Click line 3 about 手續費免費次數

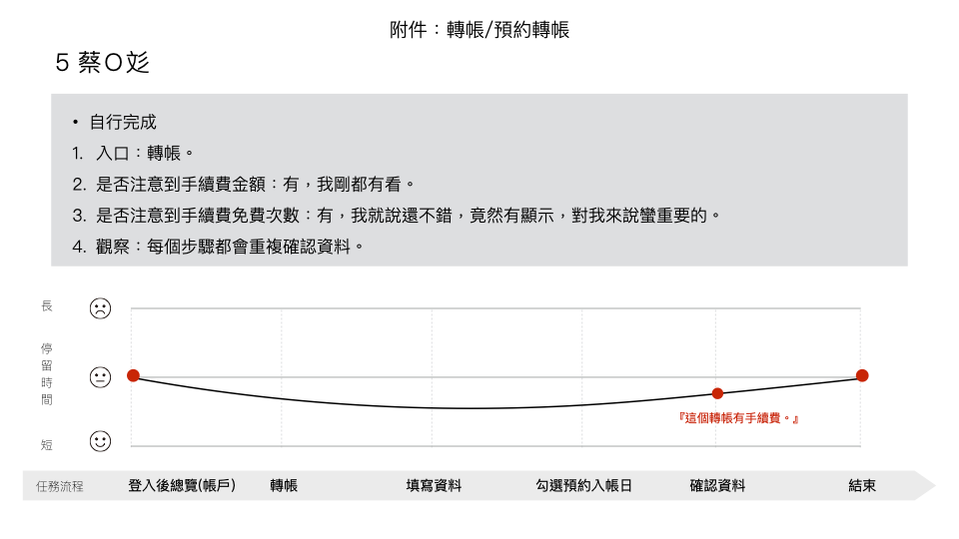pyautogui.click(x=396, y=215)
